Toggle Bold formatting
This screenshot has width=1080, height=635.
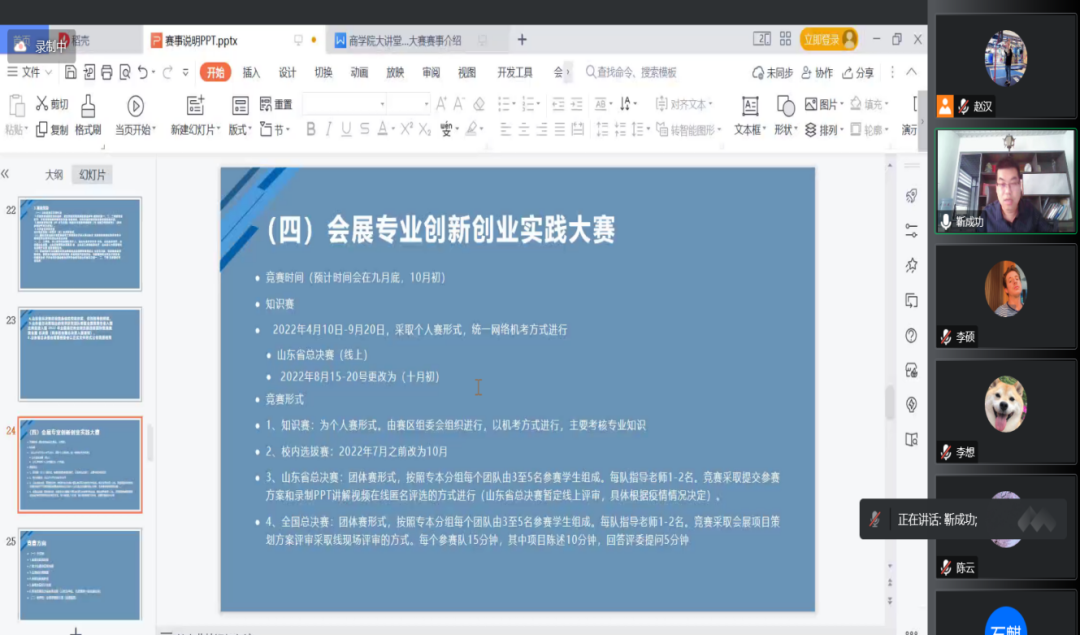click(311, 129)
